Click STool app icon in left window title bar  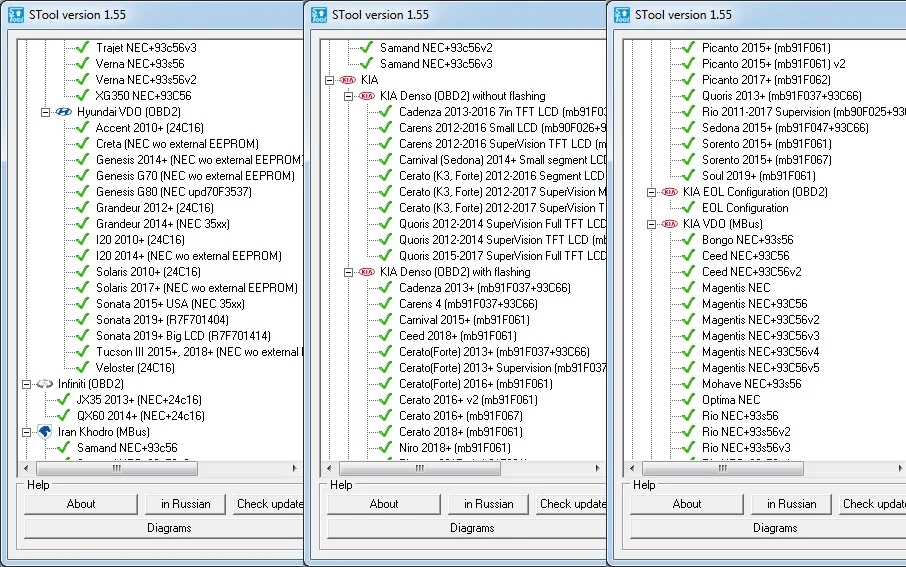point(16,15)
